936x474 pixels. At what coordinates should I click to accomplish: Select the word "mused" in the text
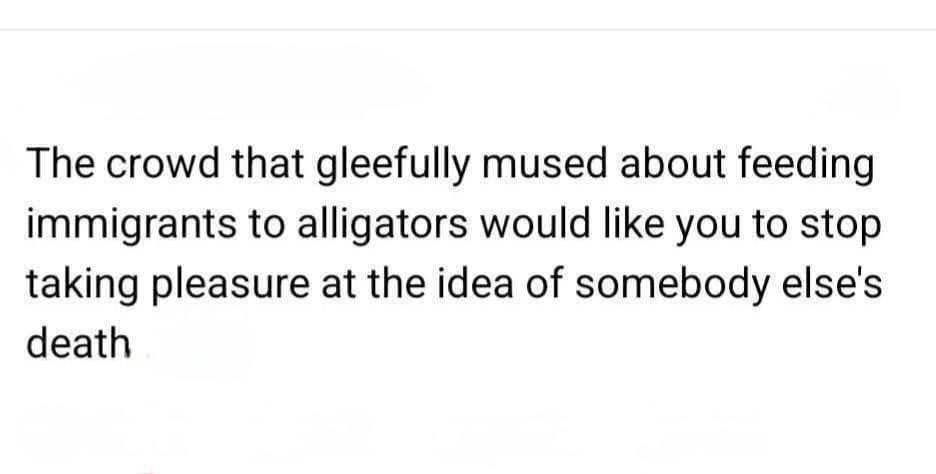(x=546, y=164)
